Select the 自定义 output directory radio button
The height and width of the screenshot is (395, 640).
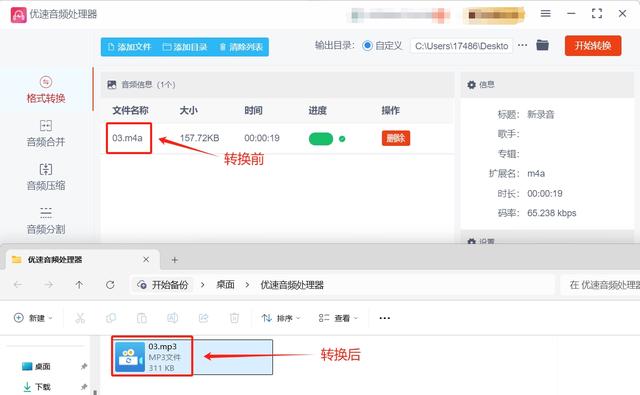[x=367, y=46]
